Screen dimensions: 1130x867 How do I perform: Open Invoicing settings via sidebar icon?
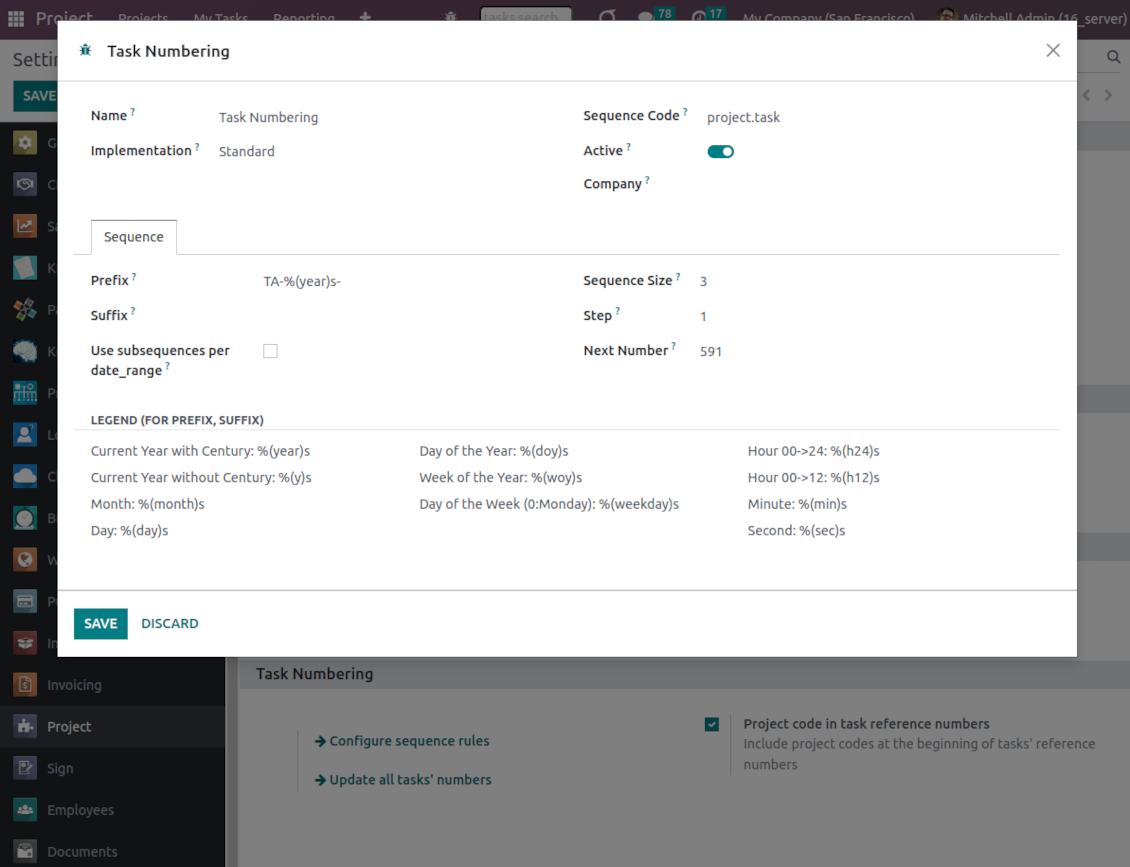[25, 685]
